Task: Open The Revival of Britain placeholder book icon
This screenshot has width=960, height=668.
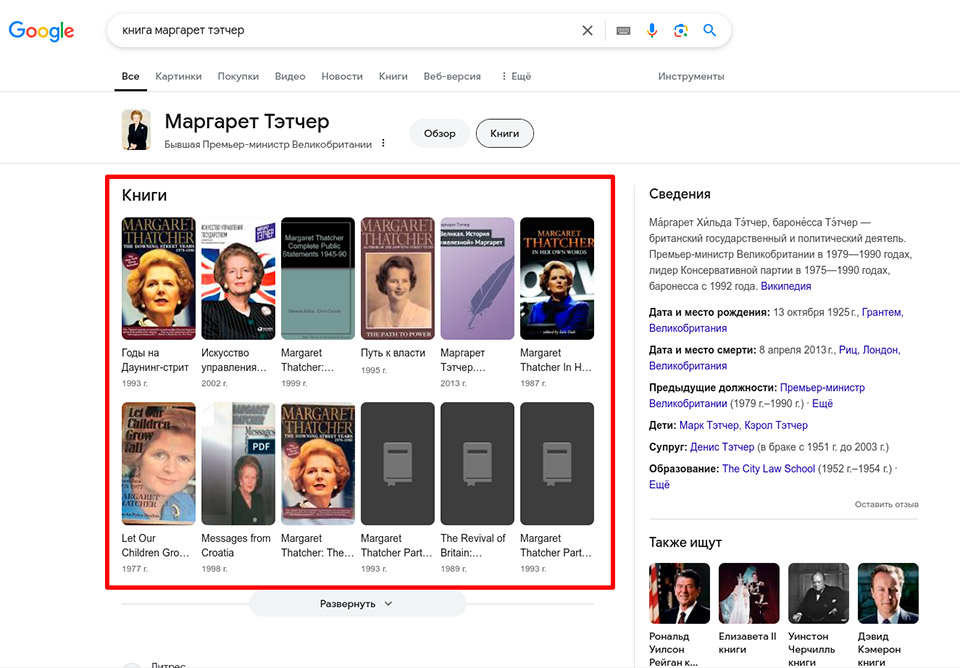Action: click(477, 463)
